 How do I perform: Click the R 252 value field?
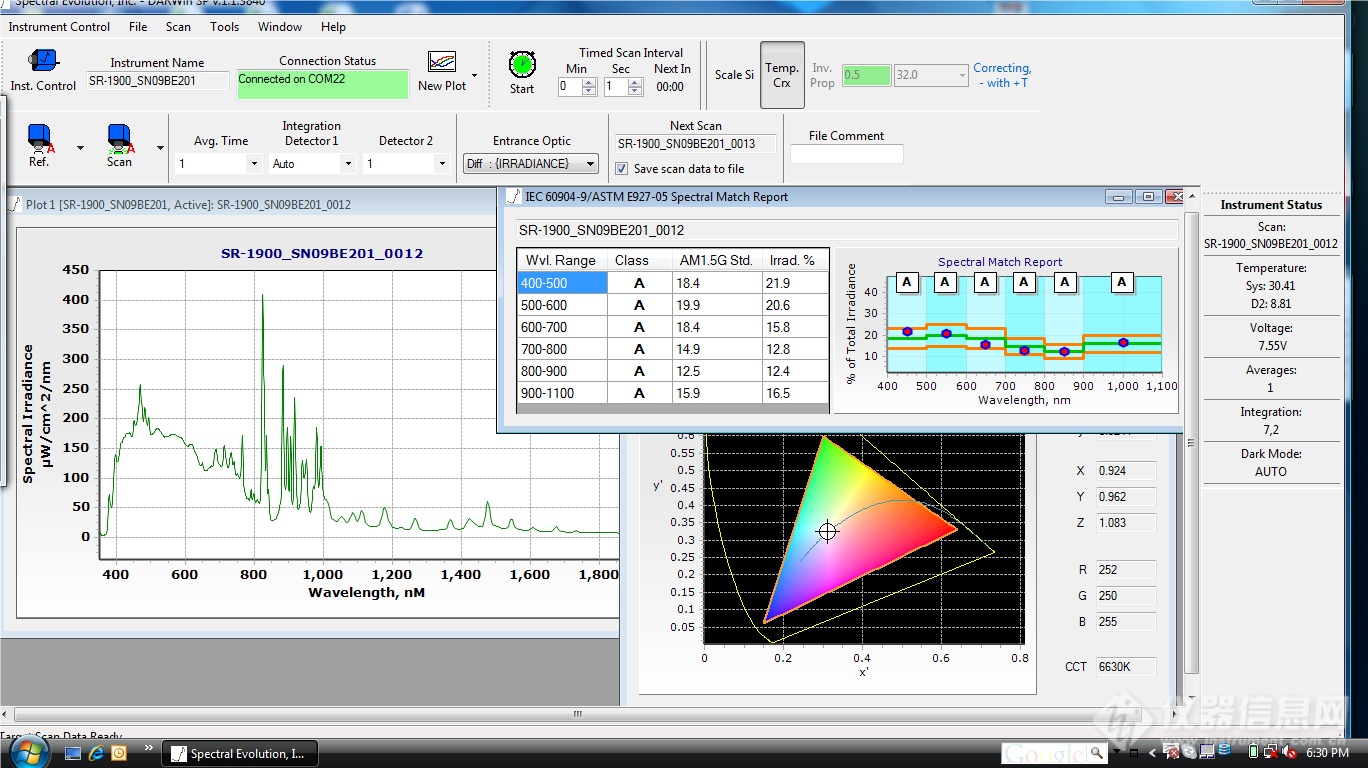pos(1126,570)
